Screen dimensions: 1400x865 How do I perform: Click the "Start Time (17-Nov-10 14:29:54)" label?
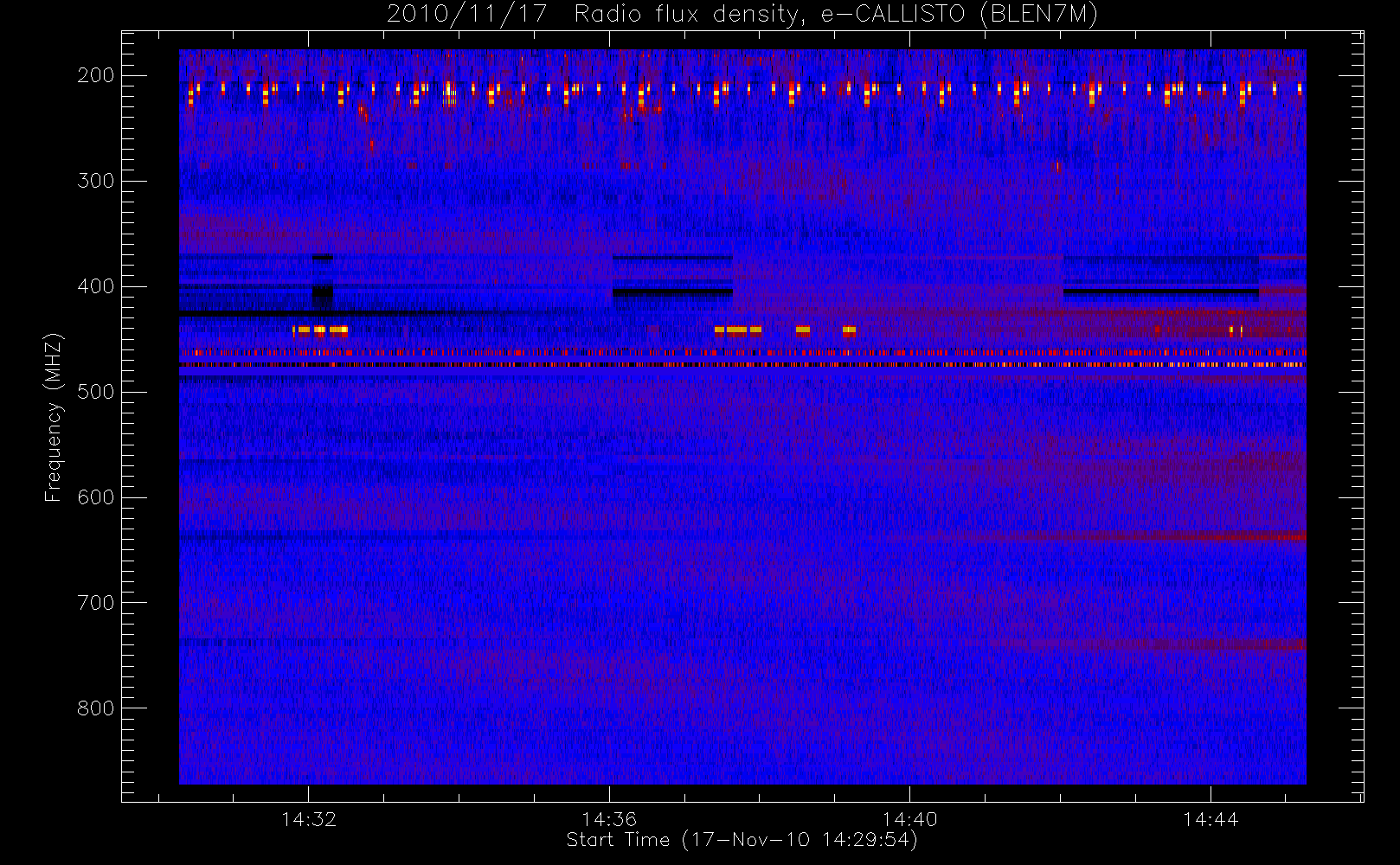click(x=742, y=840)
